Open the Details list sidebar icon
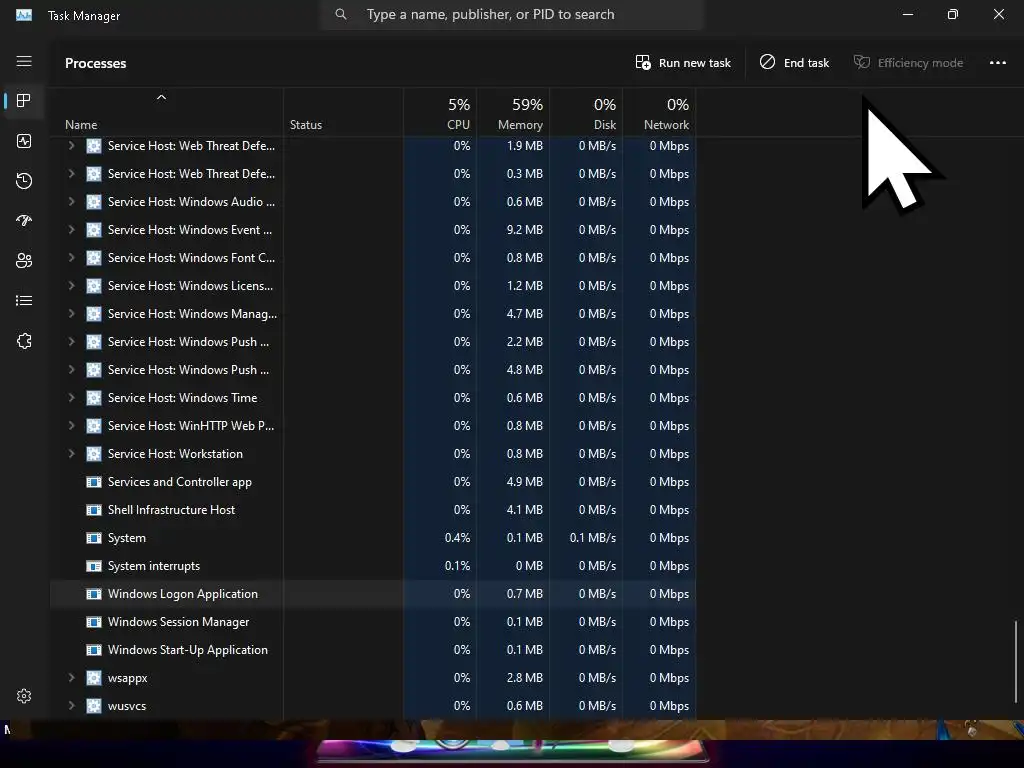The image size is (1024, 768). [x=24, y=301]
